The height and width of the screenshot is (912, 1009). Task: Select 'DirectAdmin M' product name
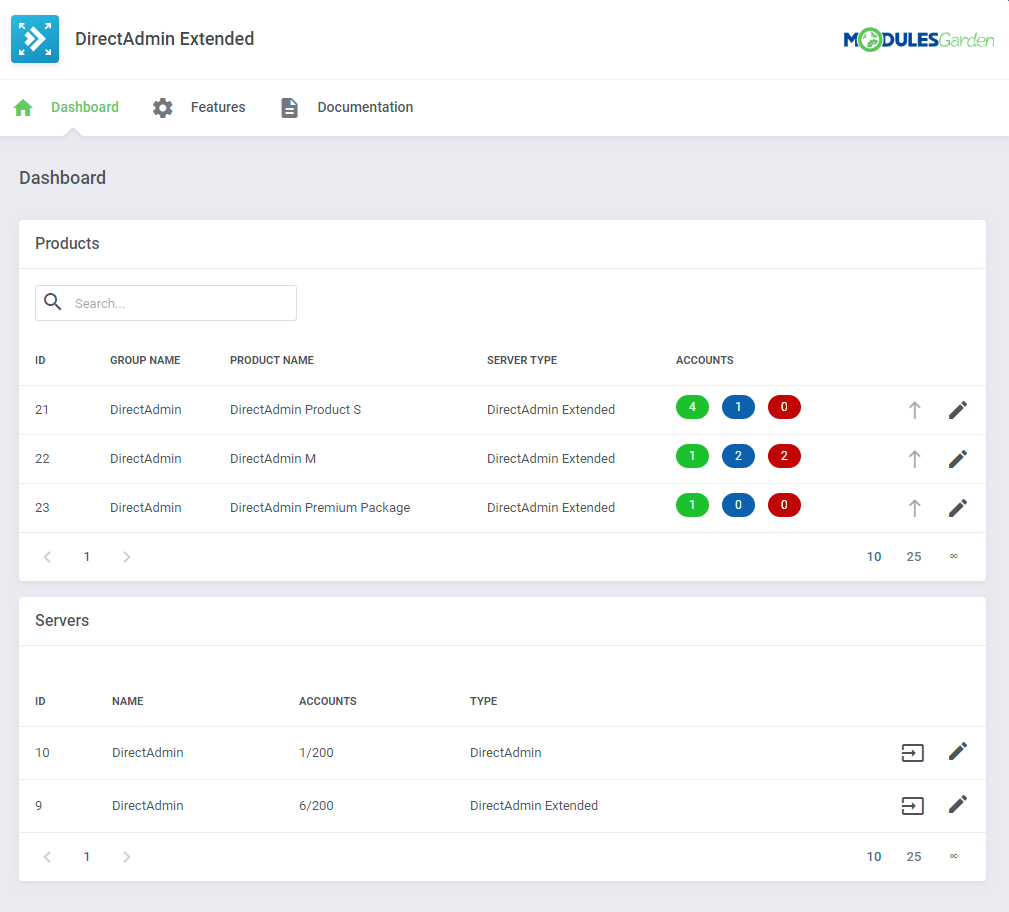click(x=273, y=459)
